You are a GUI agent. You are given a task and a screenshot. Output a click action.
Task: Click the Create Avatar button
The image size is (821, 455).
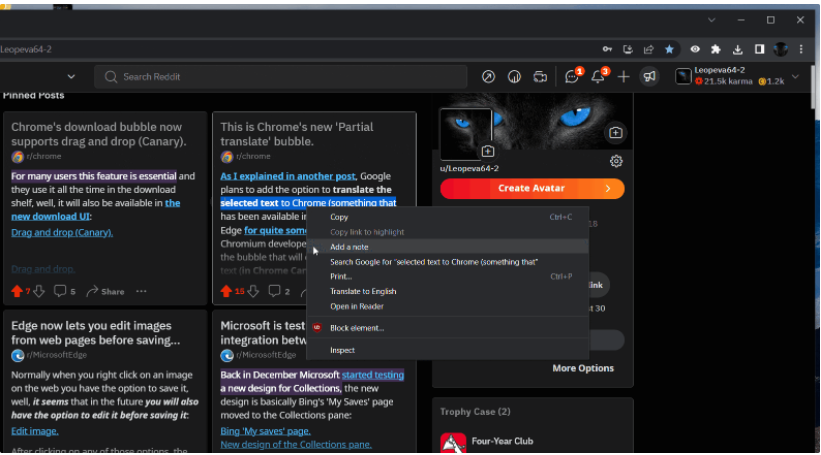[x=532, y=188]
